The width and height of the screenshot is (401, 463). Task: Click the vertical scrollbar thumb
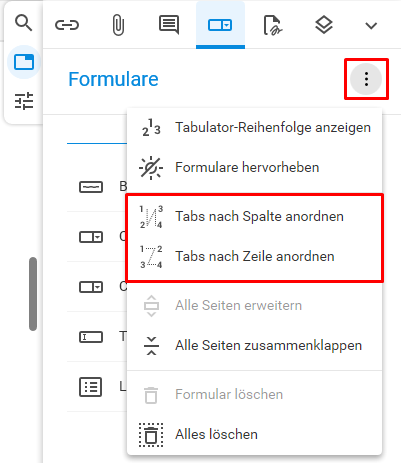pos(33,294)
